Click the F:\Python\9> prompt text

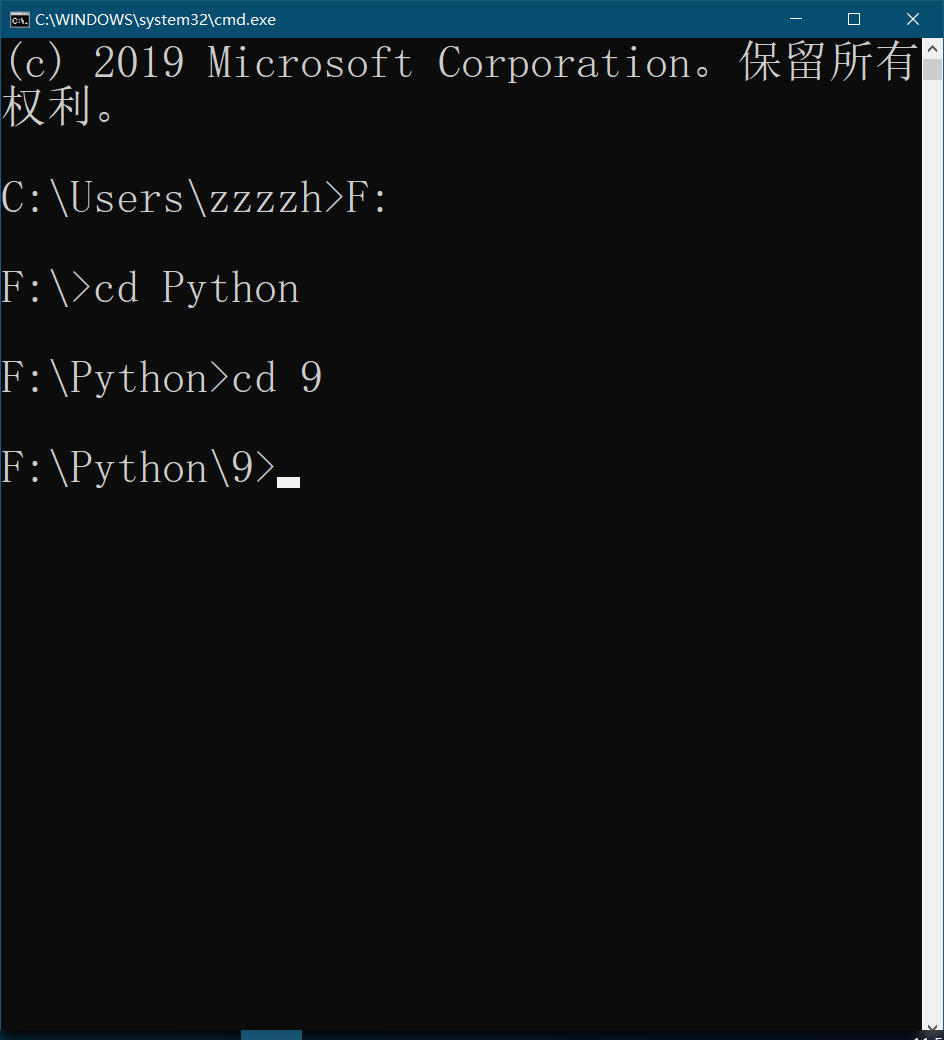point(138,468)
